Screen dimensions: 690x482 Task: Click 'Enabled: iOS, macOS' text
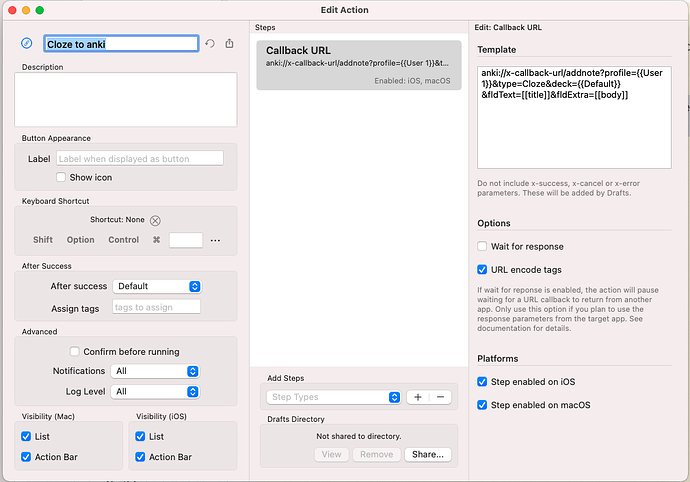click(x=412, y=81)
